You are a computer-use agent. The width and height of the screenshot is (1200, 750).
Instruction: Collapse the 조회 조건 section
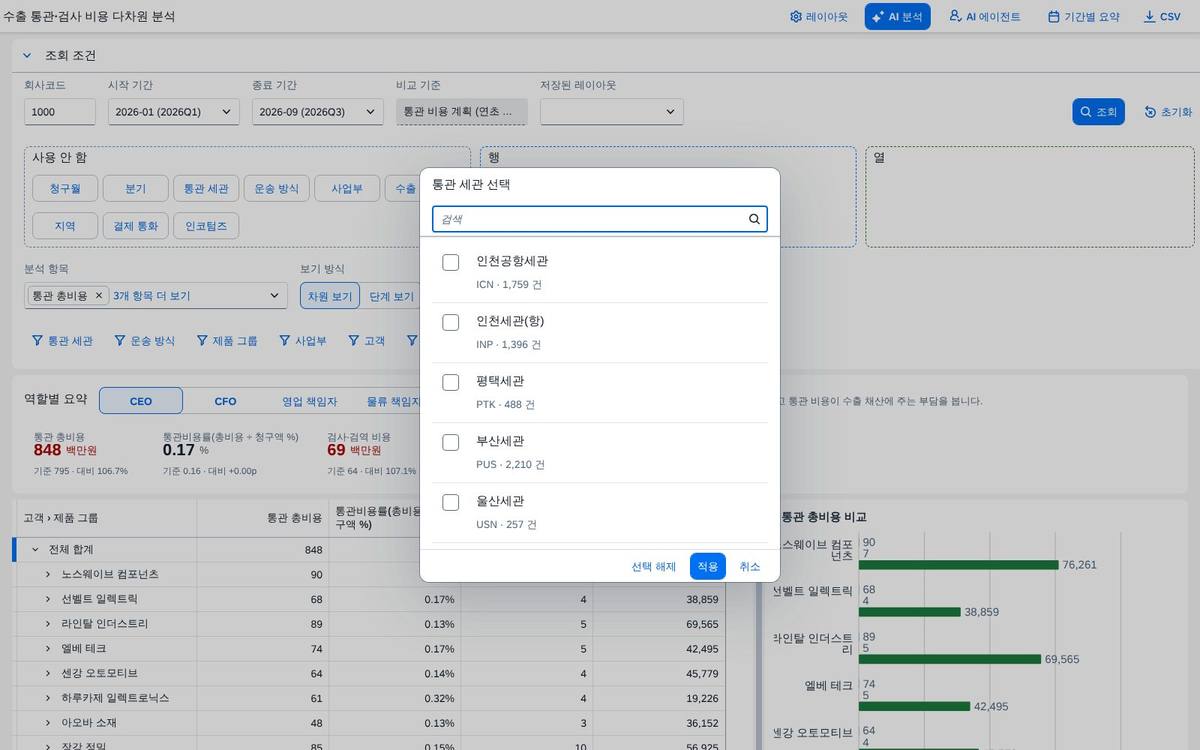pyautogui.click(x=27, y=56)
